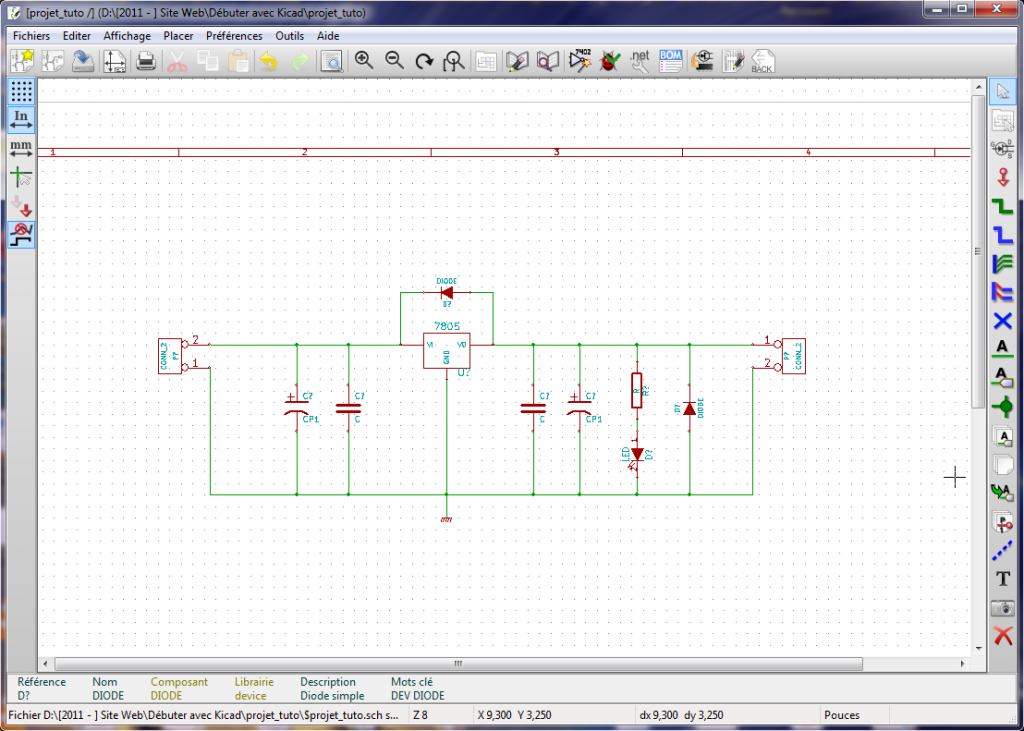The width and height of the screenshot is (1024, 731).
Task: Open the BOM generator tool
Action: click(x=670, y=61)
